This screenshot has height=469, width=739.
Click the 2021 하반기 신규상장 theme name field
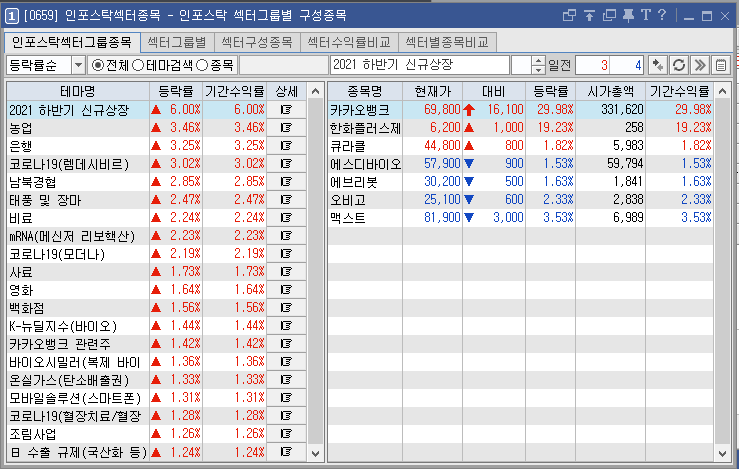[420, 65]
